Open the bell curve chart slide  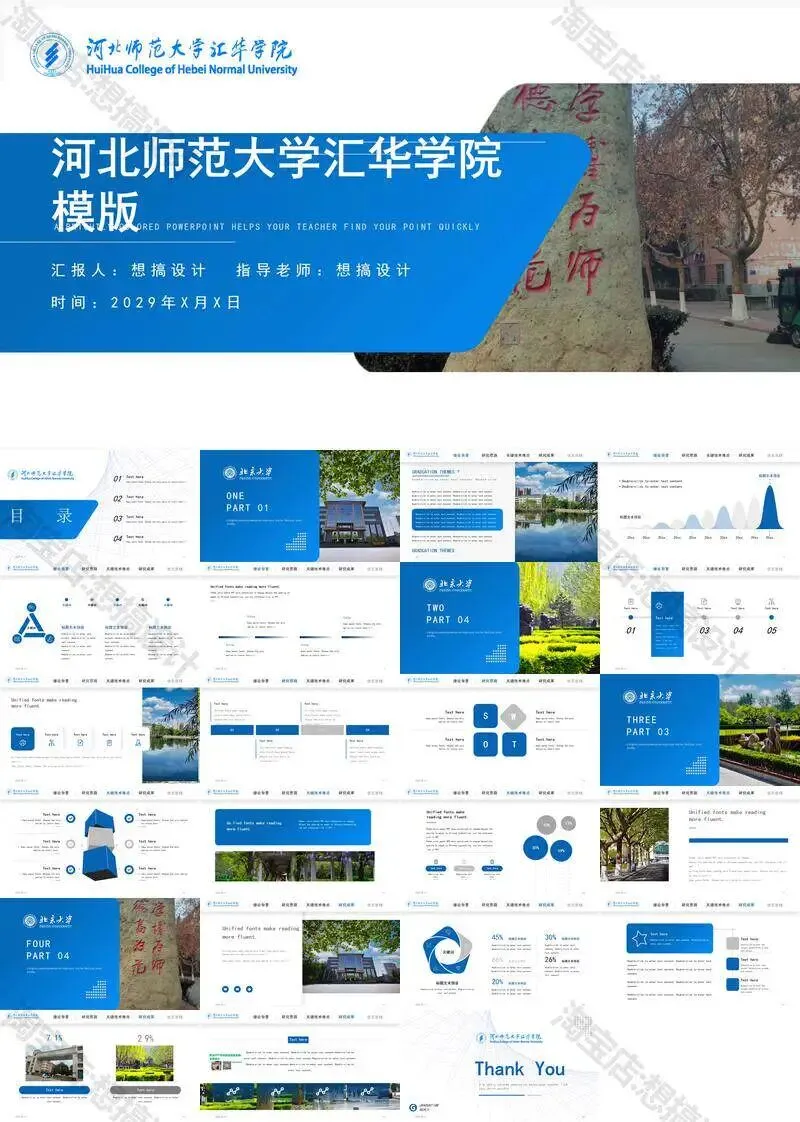(x=700, y=506)
